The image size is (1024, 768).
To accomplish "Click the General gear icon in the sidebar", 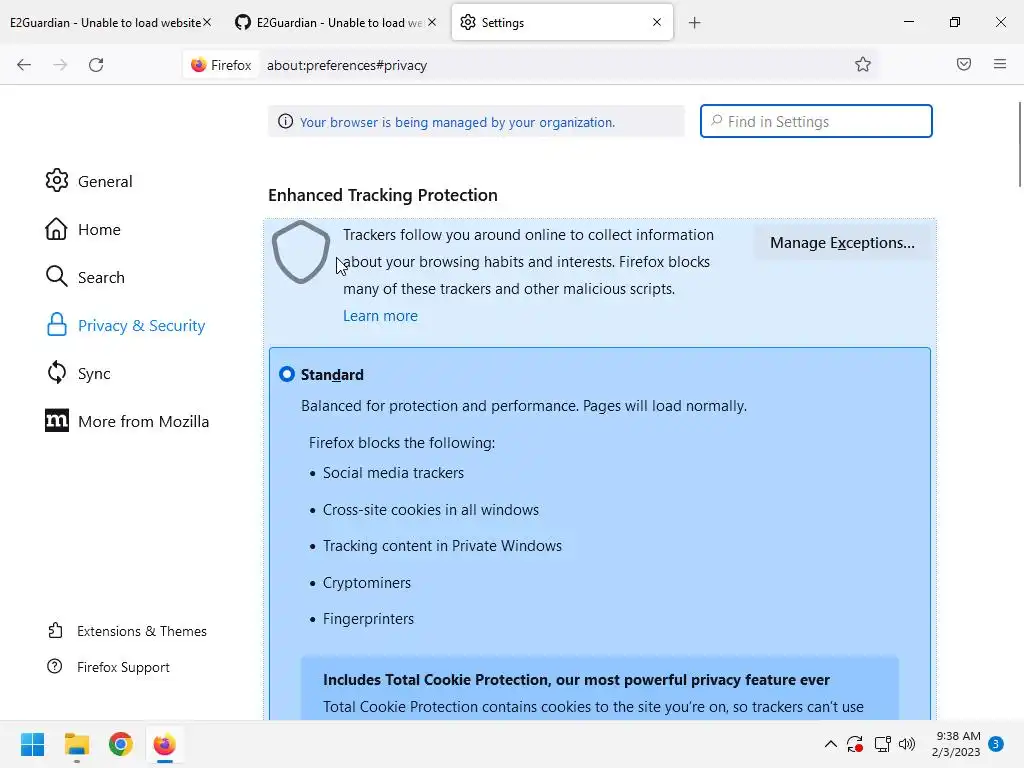I will [56, 180].
